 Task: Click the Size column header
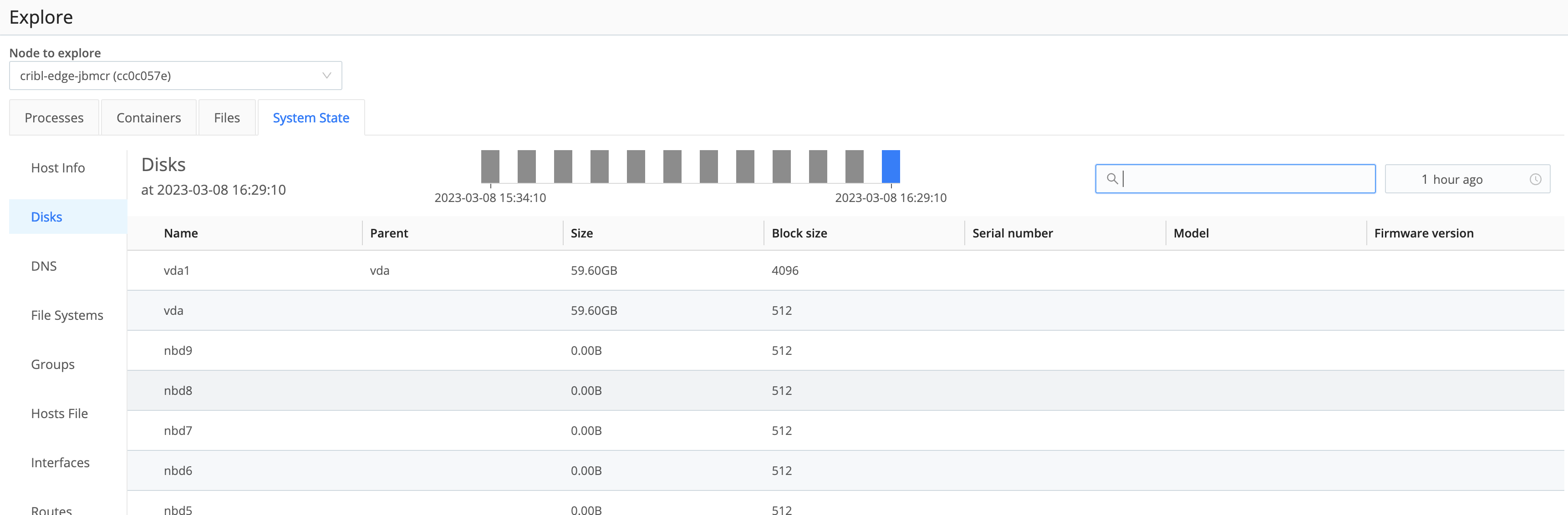pos(581,233)
